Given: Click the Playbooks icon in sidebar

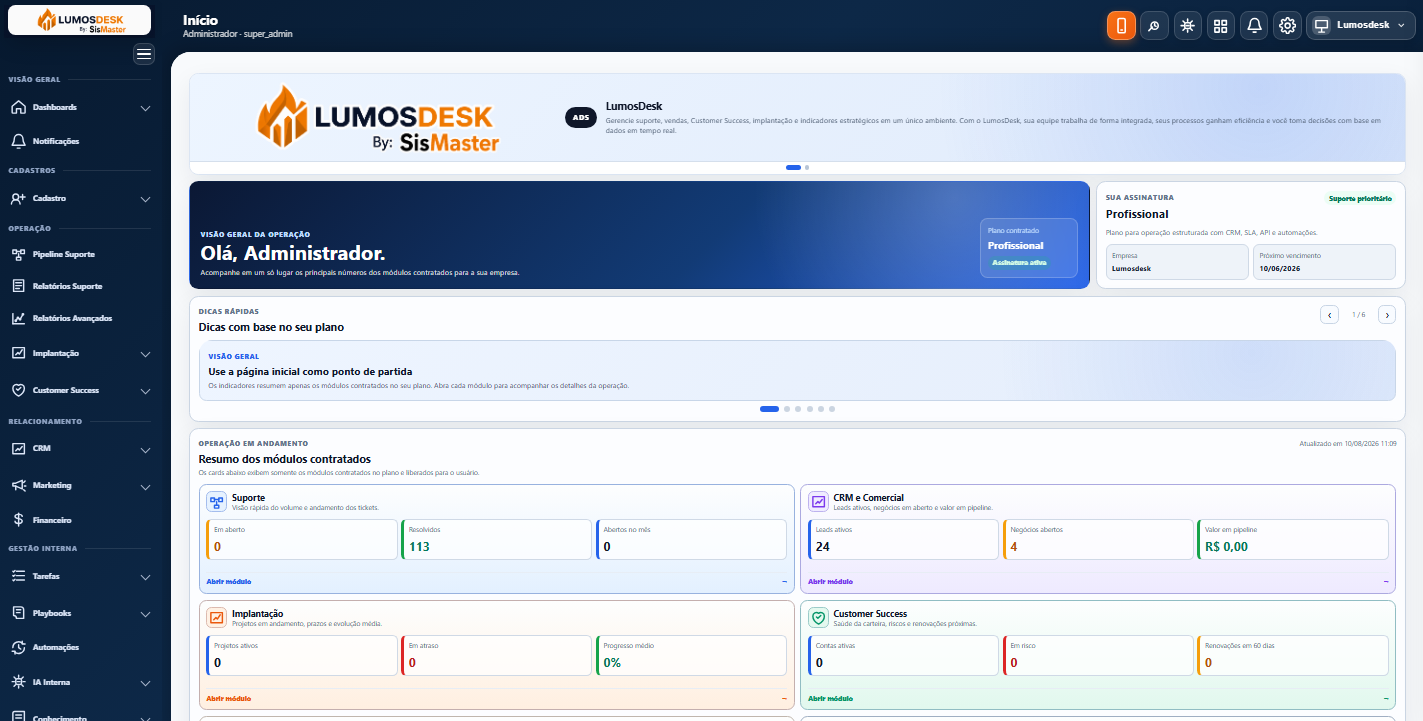Looking at the screenshot, I should click(x=18, y=612).
